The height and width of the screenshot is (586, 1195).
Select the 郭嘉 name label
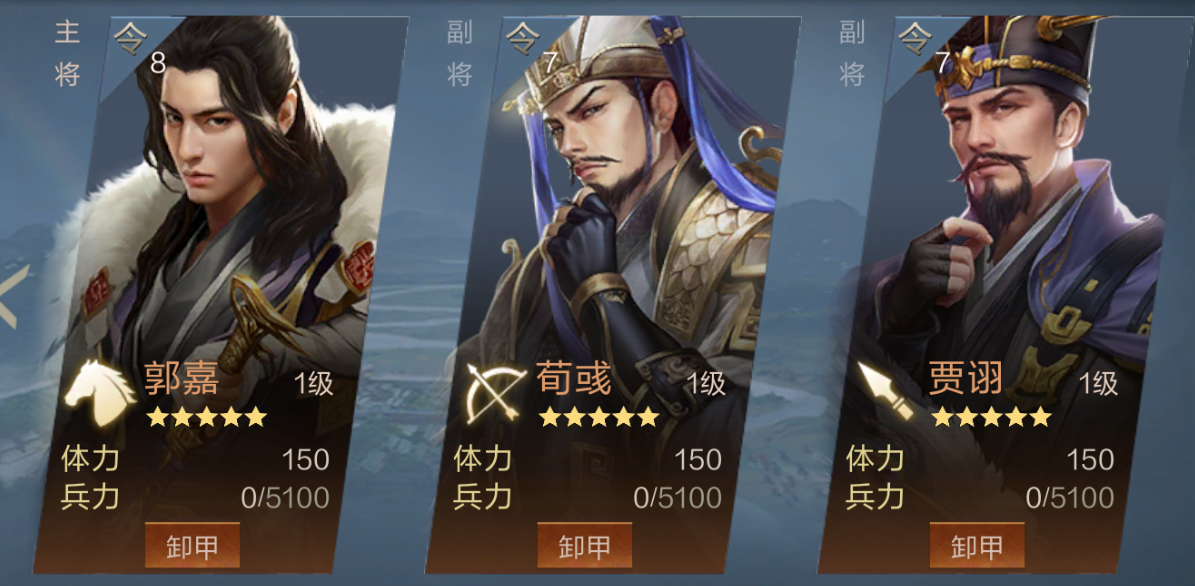coord(181,380)
